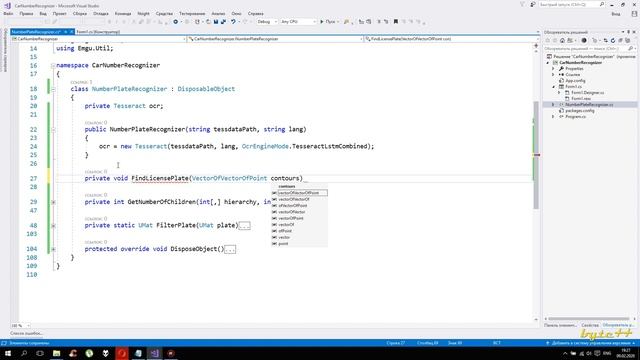
Task: Click the pin icon of Solution Explorer panel
Action: pyautogui.click(x=629, y=32)
